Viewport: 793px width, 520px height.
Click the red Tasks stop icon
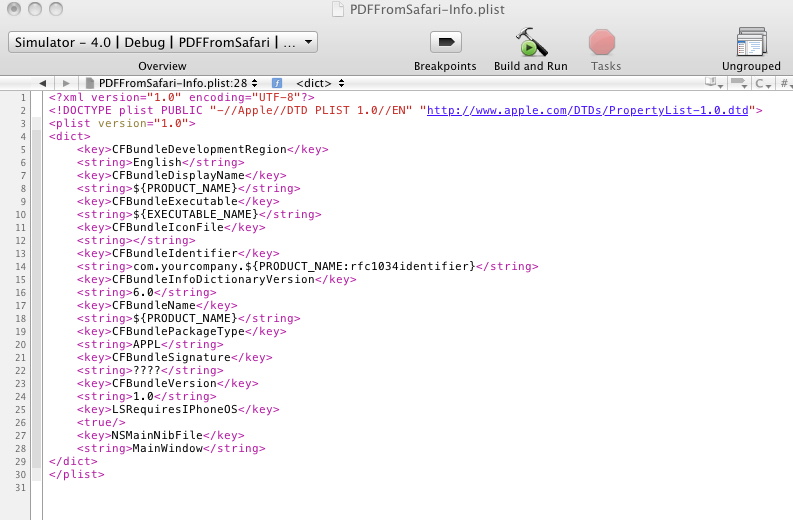[x=602, y=43]
